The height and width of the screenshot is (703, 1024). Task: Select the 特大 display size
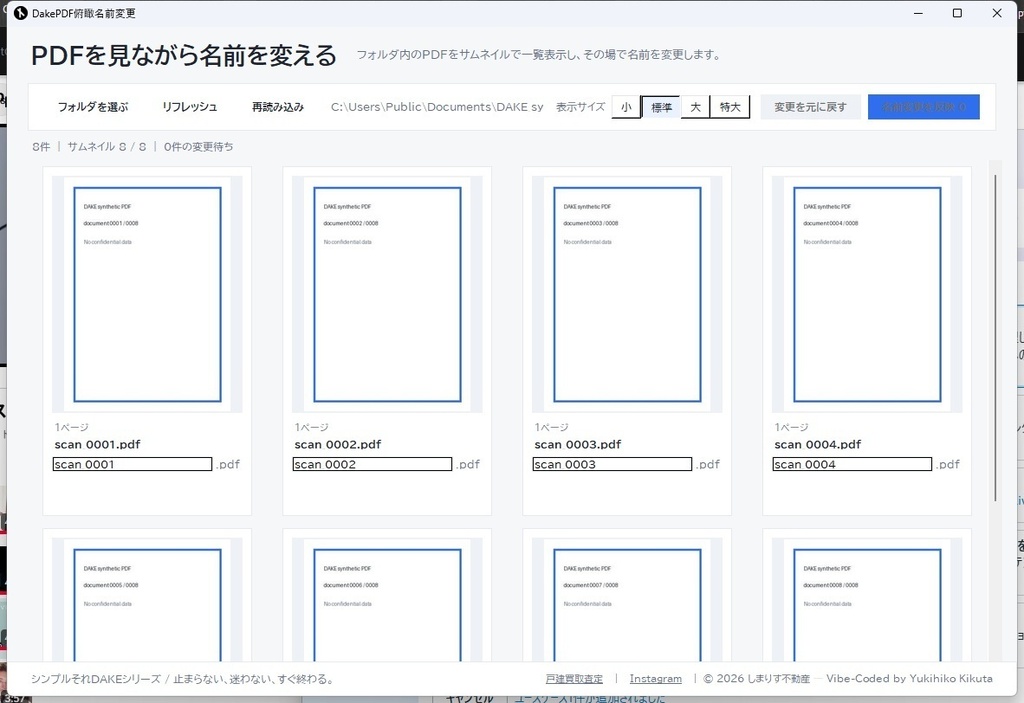[730, 107]
